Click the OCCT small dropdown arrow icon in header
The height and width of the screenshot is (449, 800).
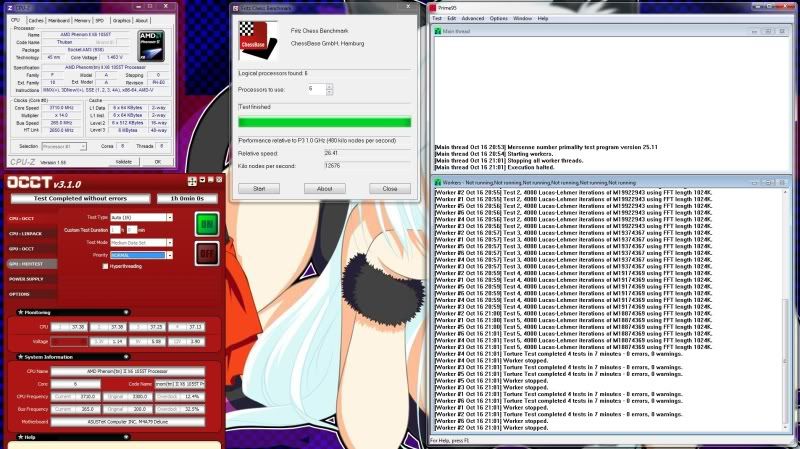202,180
